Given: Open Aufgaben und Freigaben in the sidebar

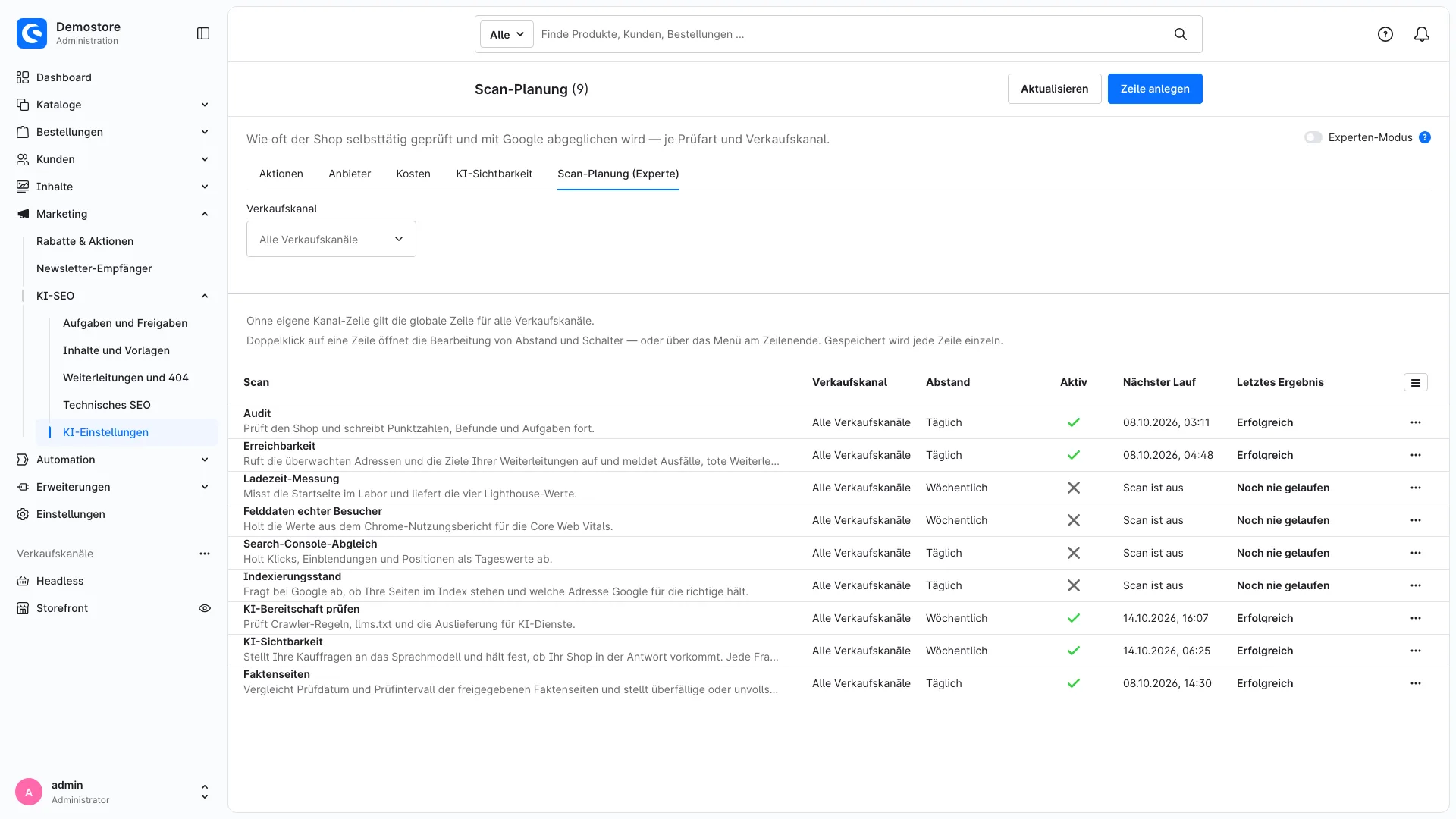Looking at the screenshot, I should coord(125,323).
